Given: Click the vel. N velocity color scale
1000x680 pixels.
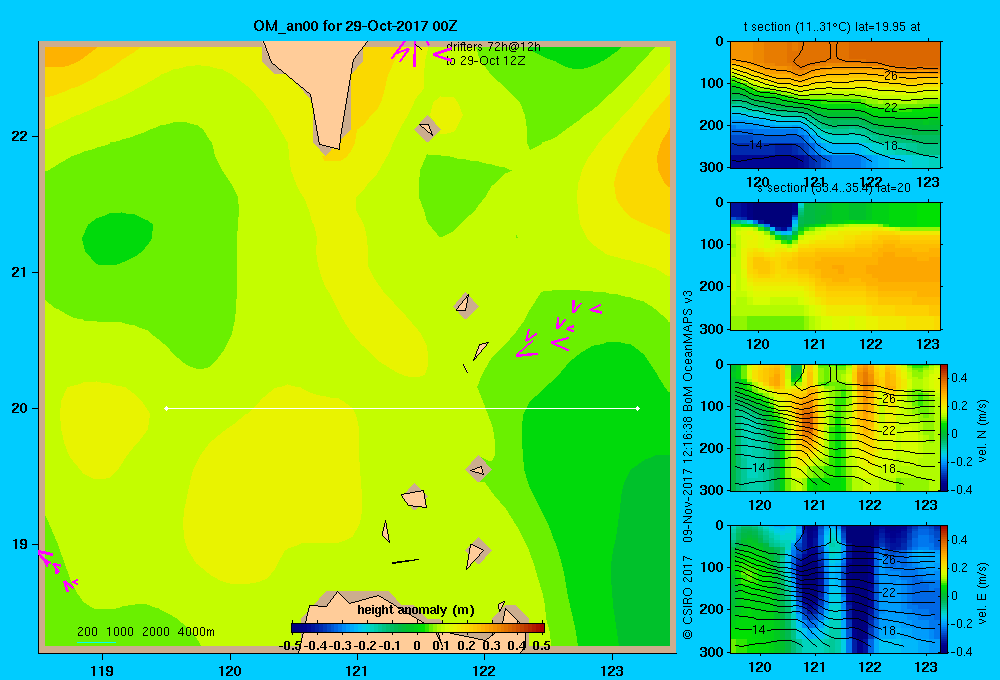Looking at the screenshot, I should (943, 427).
